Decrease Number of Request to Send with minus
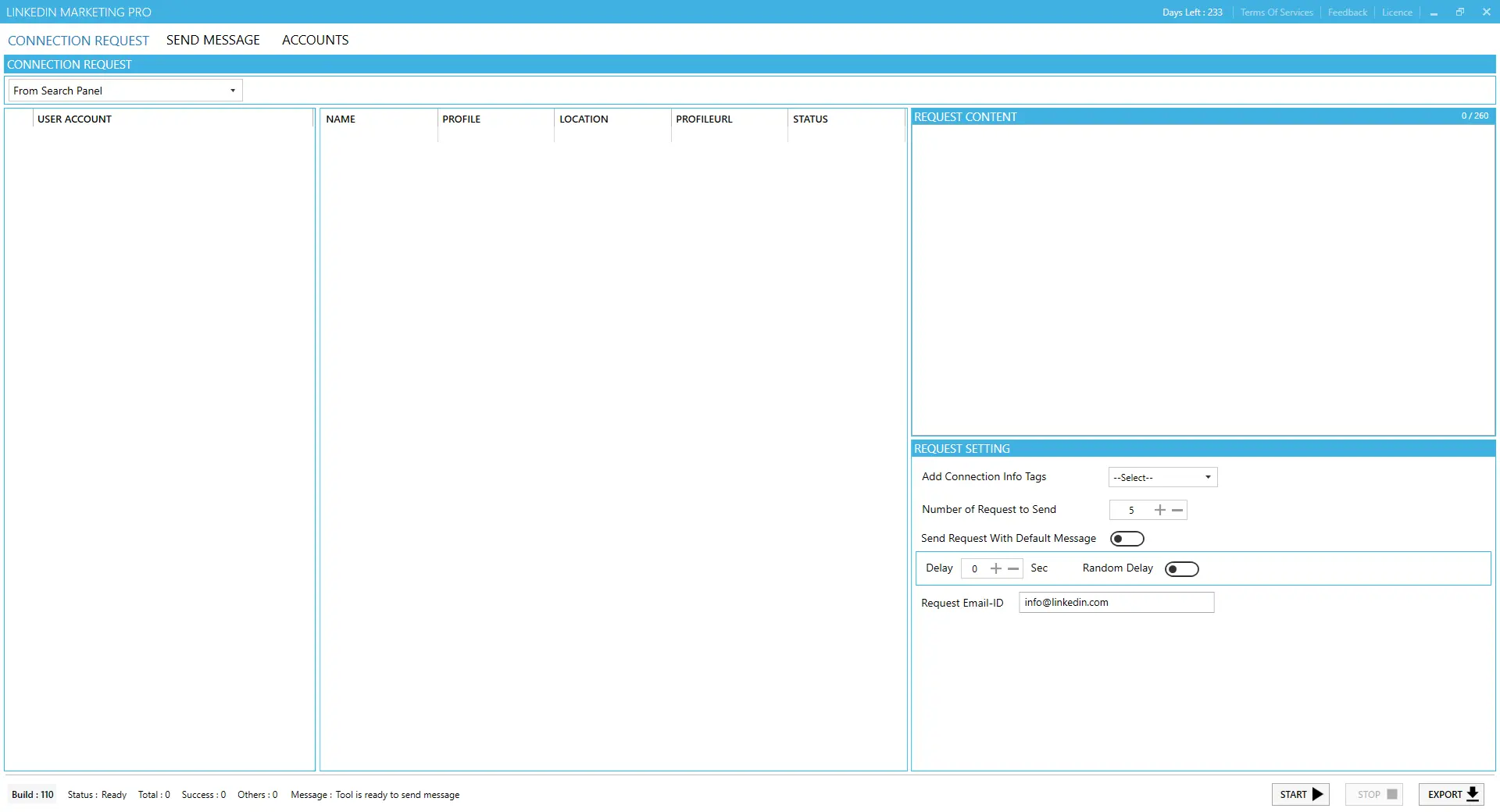The height and width of the screenshot is (812, 1500). click(x=1177, y=510)
